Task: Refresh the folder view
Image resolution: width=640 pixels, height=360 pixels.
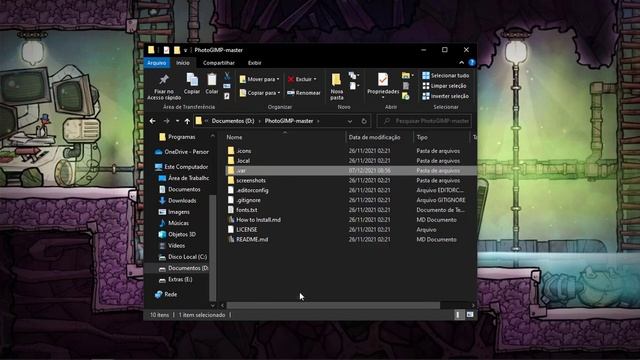Action: tap(364, 121)
